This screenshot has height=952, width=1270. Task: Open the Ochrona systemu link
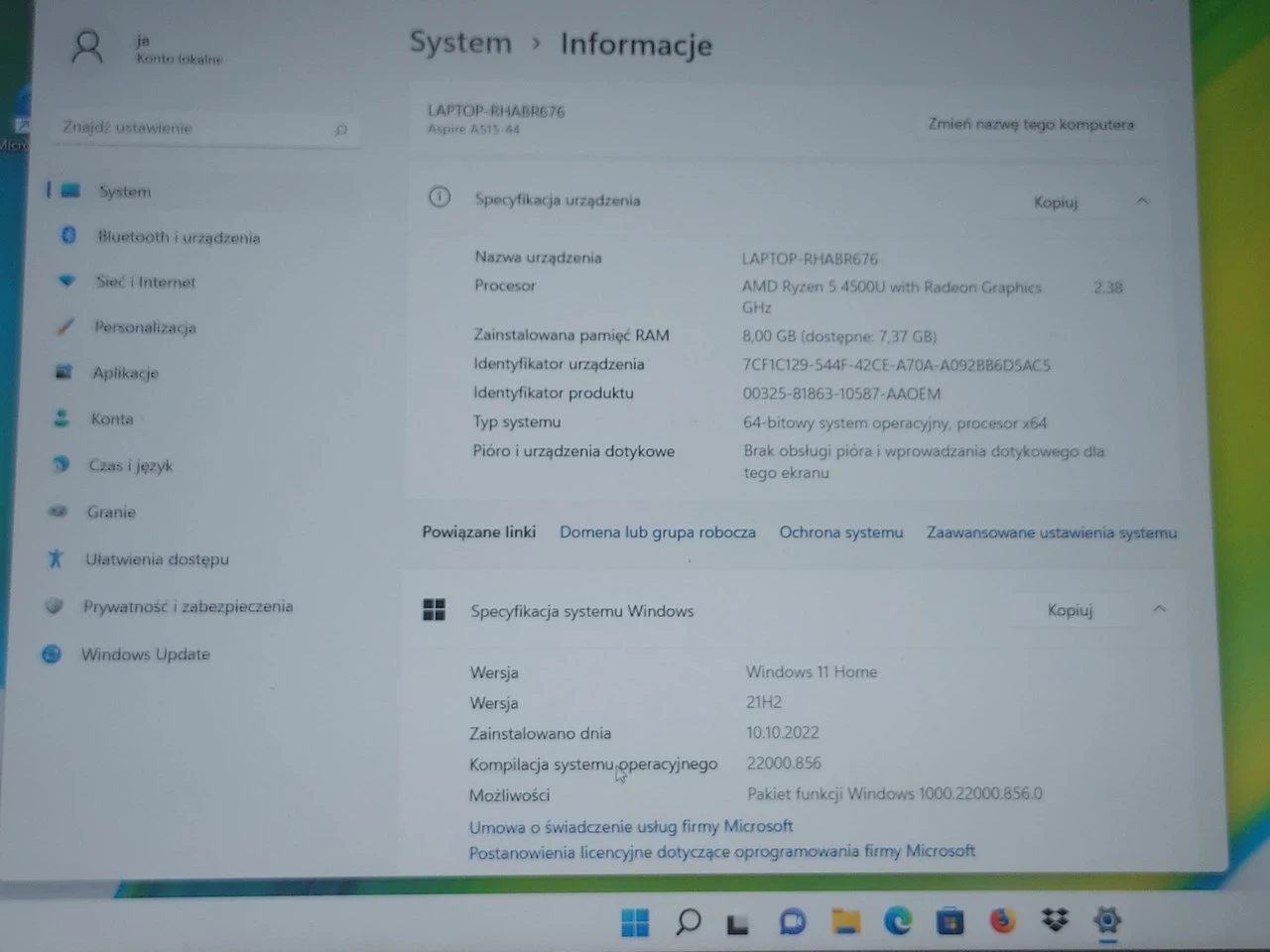[841, 533]
